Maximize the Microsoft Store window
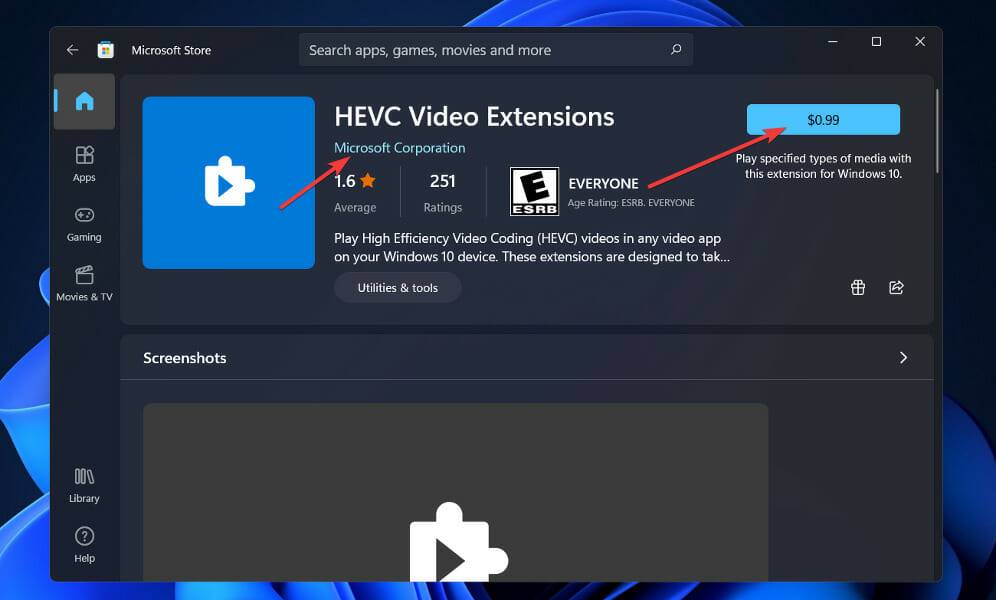 pos(876,42)
